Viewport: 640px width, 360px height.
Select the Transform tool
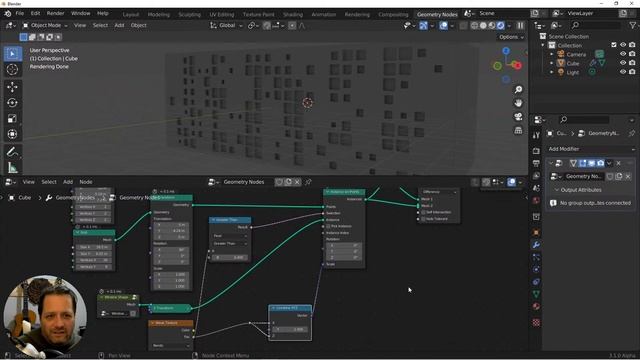pyautogui.click(x=12, y=134)
